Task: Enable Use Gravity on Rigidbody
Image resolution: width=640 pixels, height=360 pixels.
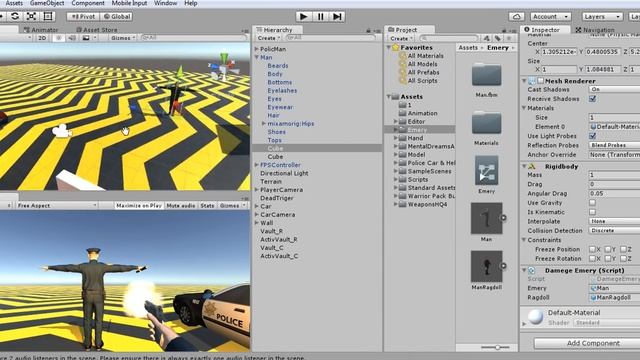Action: coord(592,203)
